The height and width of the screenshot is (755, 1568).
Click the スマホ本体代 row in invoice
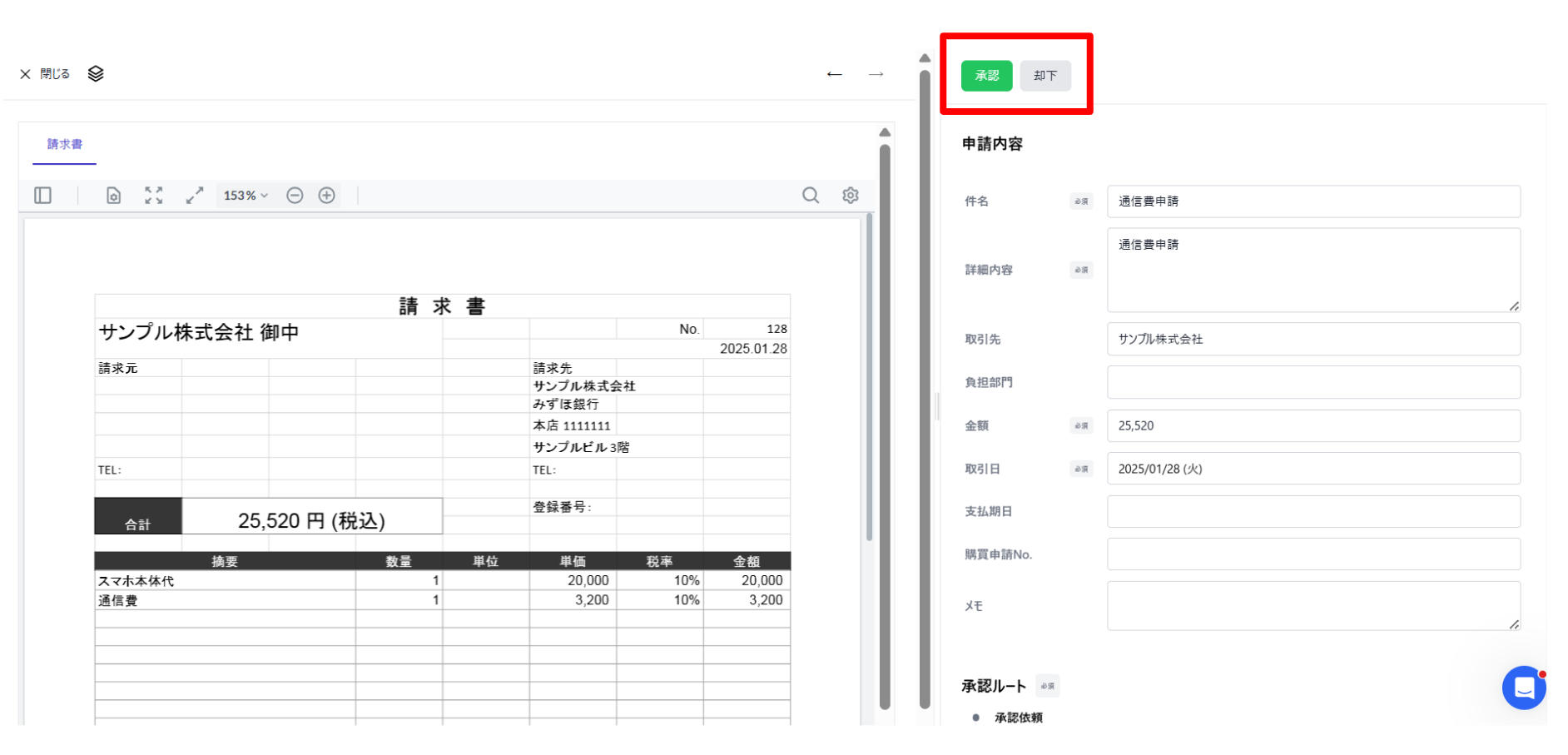pyautogui.click(x=442, y=580)
